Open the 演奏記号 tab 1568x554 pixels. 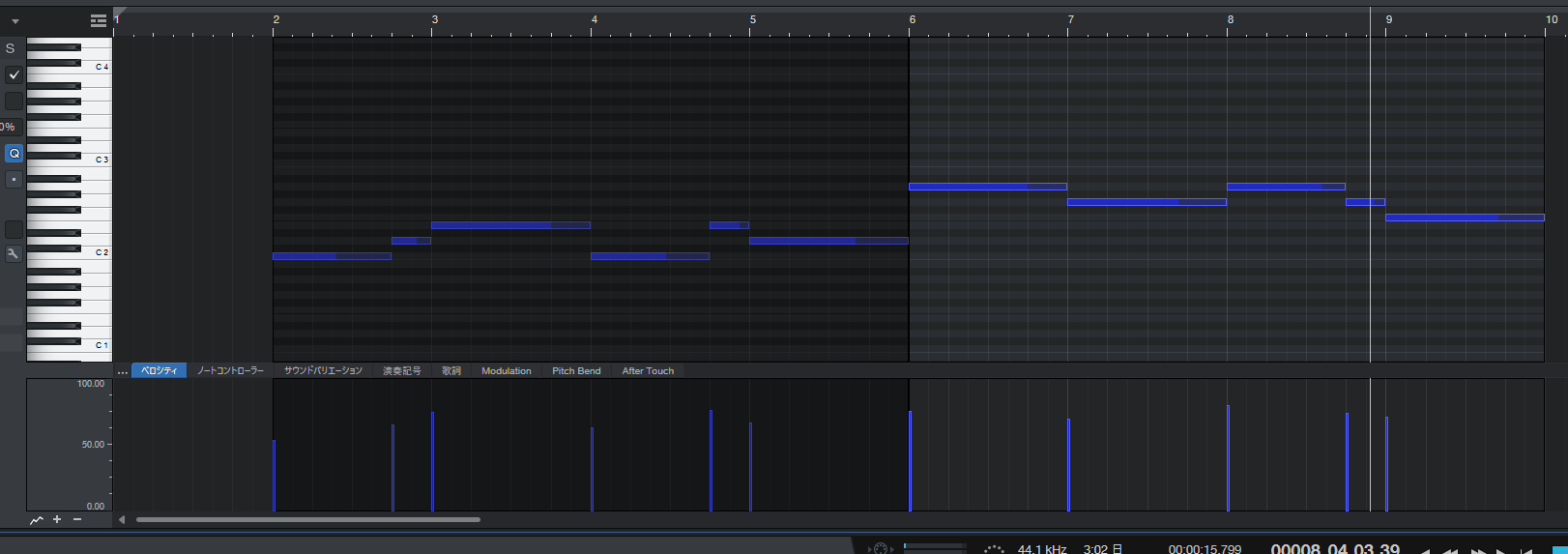pos(402,370)
